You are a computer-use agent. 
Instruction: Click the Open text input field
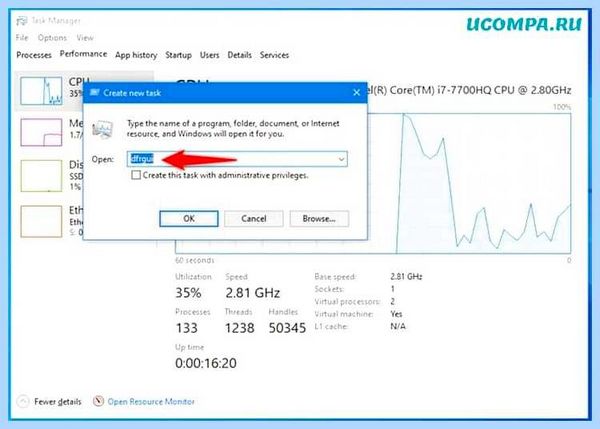click(x=237, y=159)
